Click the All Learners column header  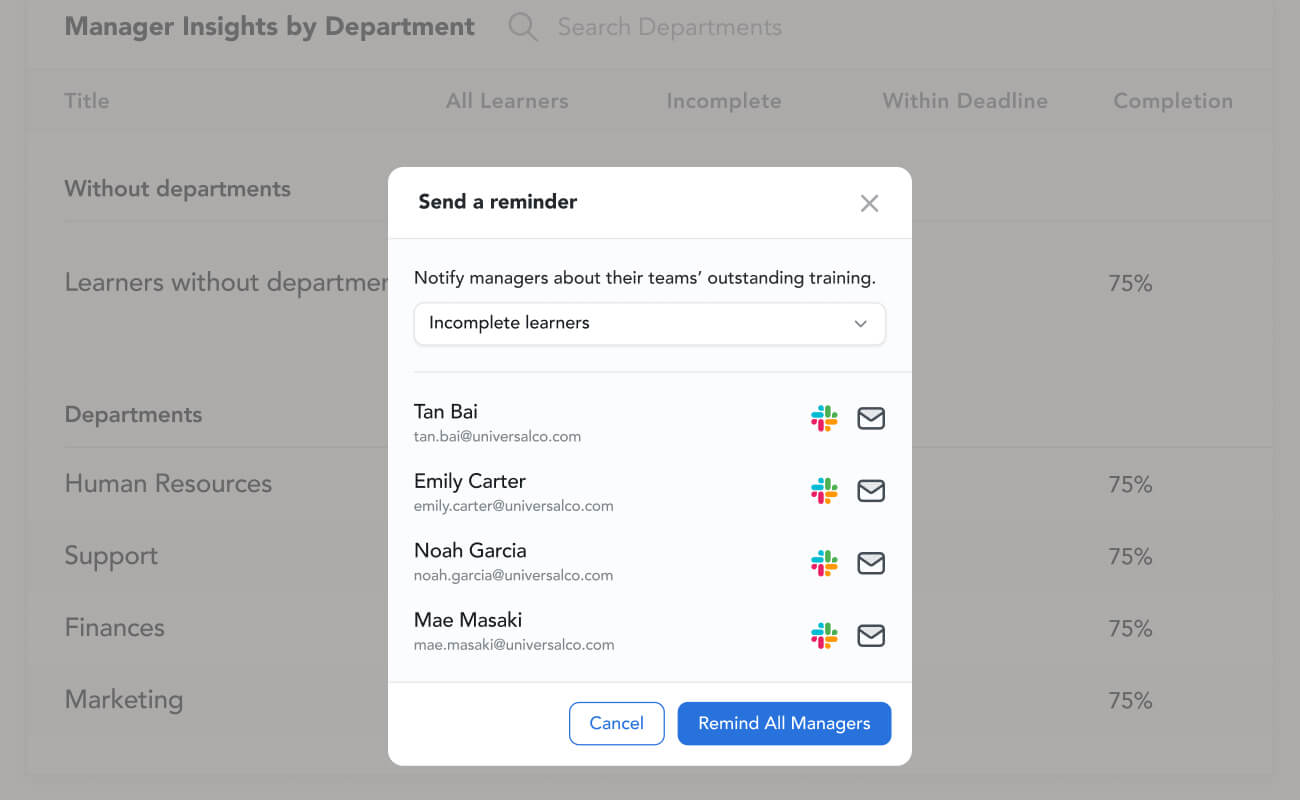(507, 101)
